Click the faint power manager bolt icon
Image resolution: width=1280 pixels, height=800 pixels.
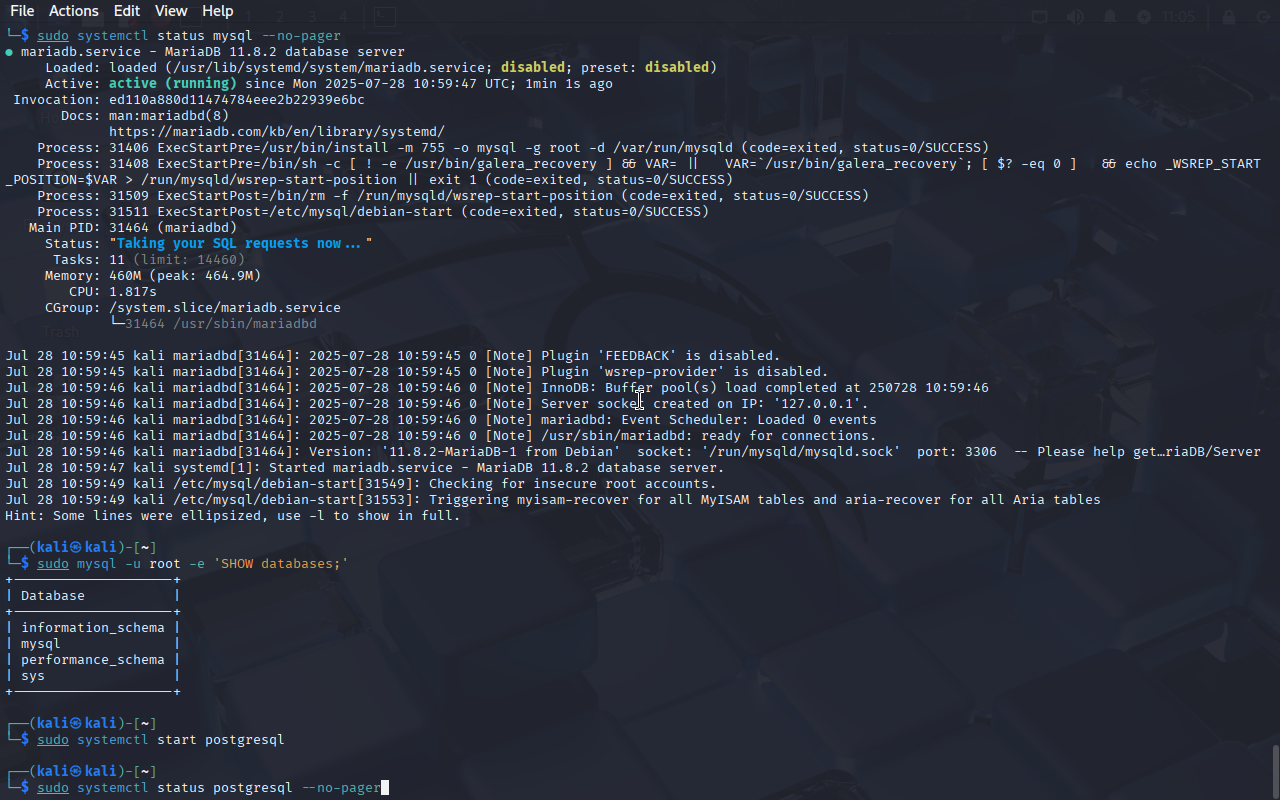(x=1143, y=17)
